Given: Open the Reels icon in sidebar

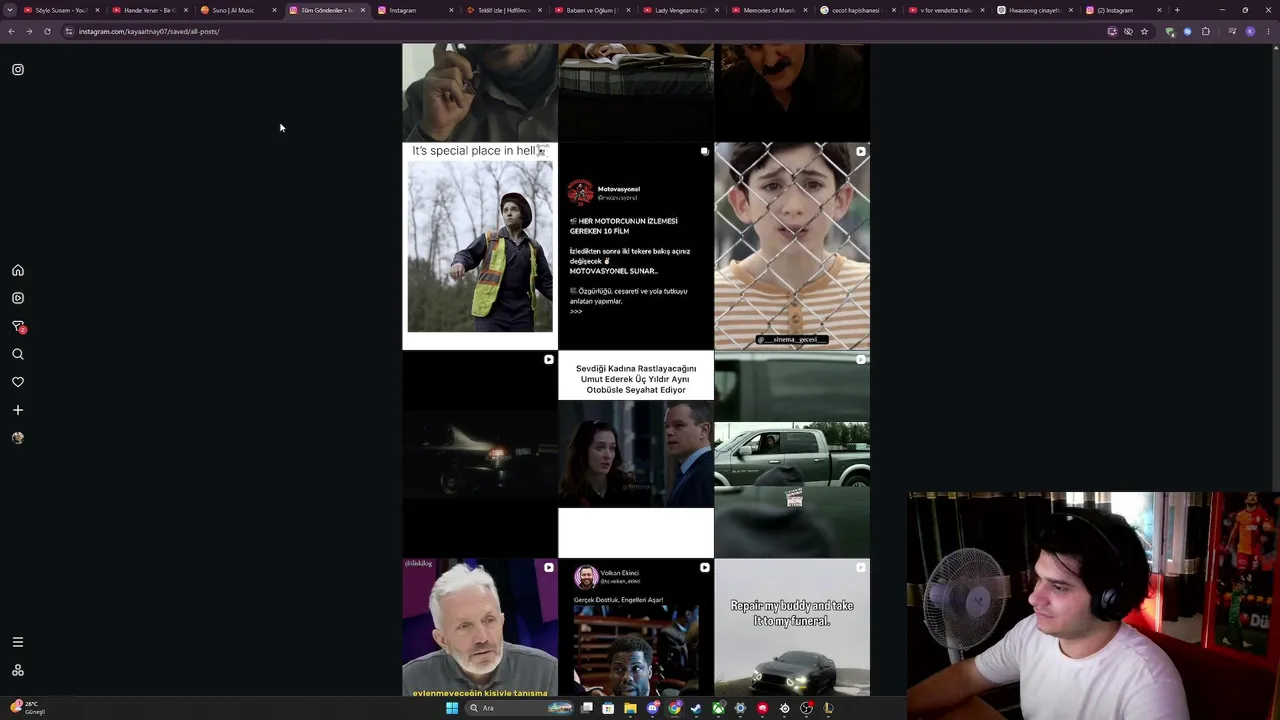Looking at the screenshot, I should click(18, 298).
